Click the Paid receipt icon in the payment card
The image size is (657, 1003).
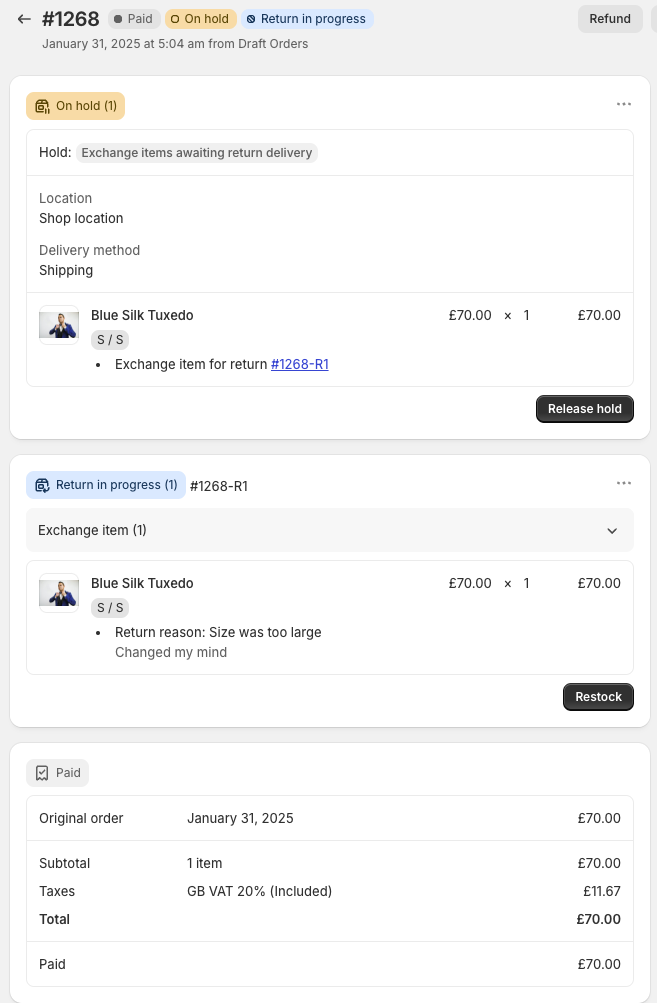coord(42,773)
